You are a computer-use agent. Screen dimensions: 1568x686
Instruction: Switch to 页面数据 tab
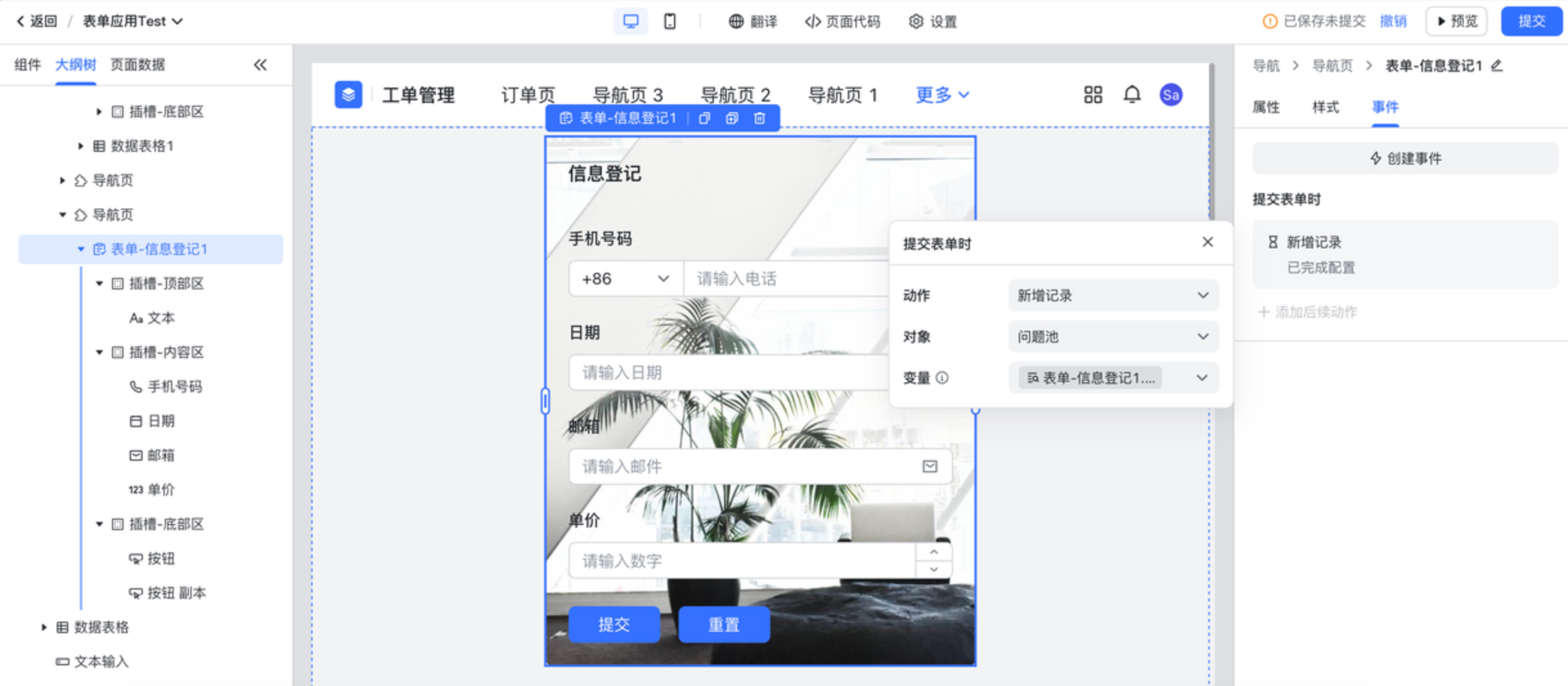click(138, 64)
